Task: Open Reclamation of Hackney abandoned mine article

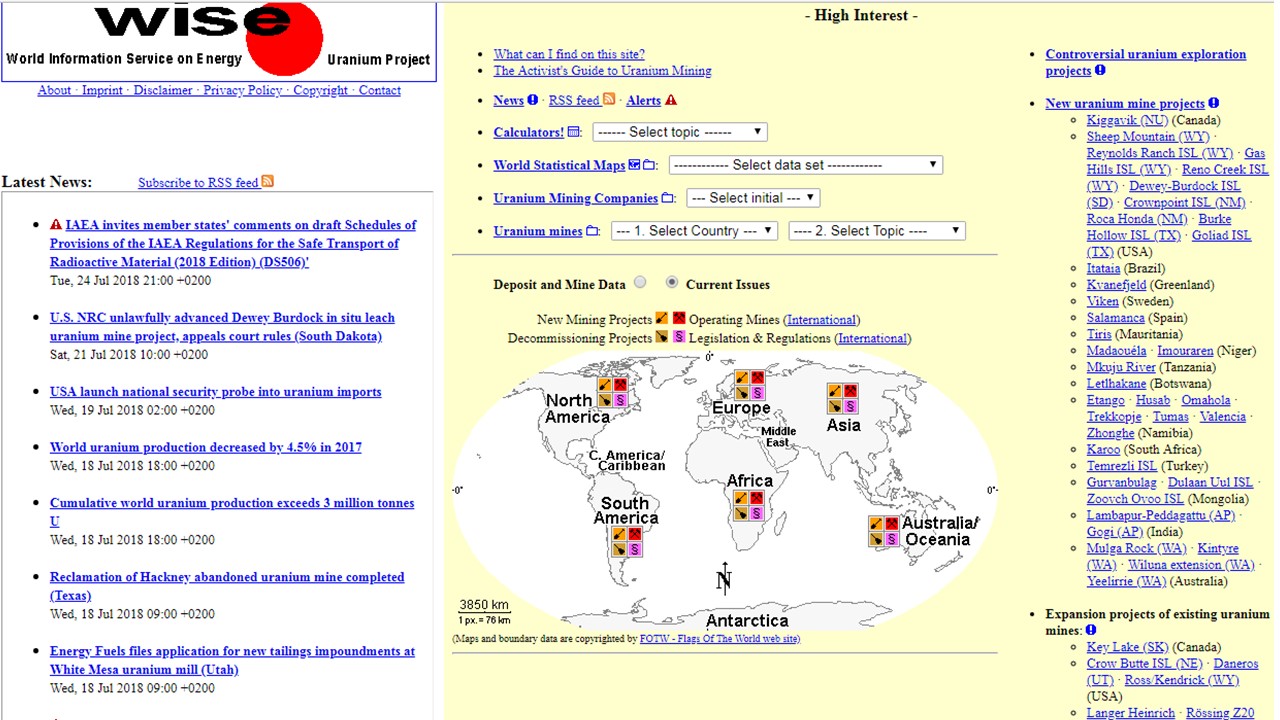Action: click(x=227, y=586)
